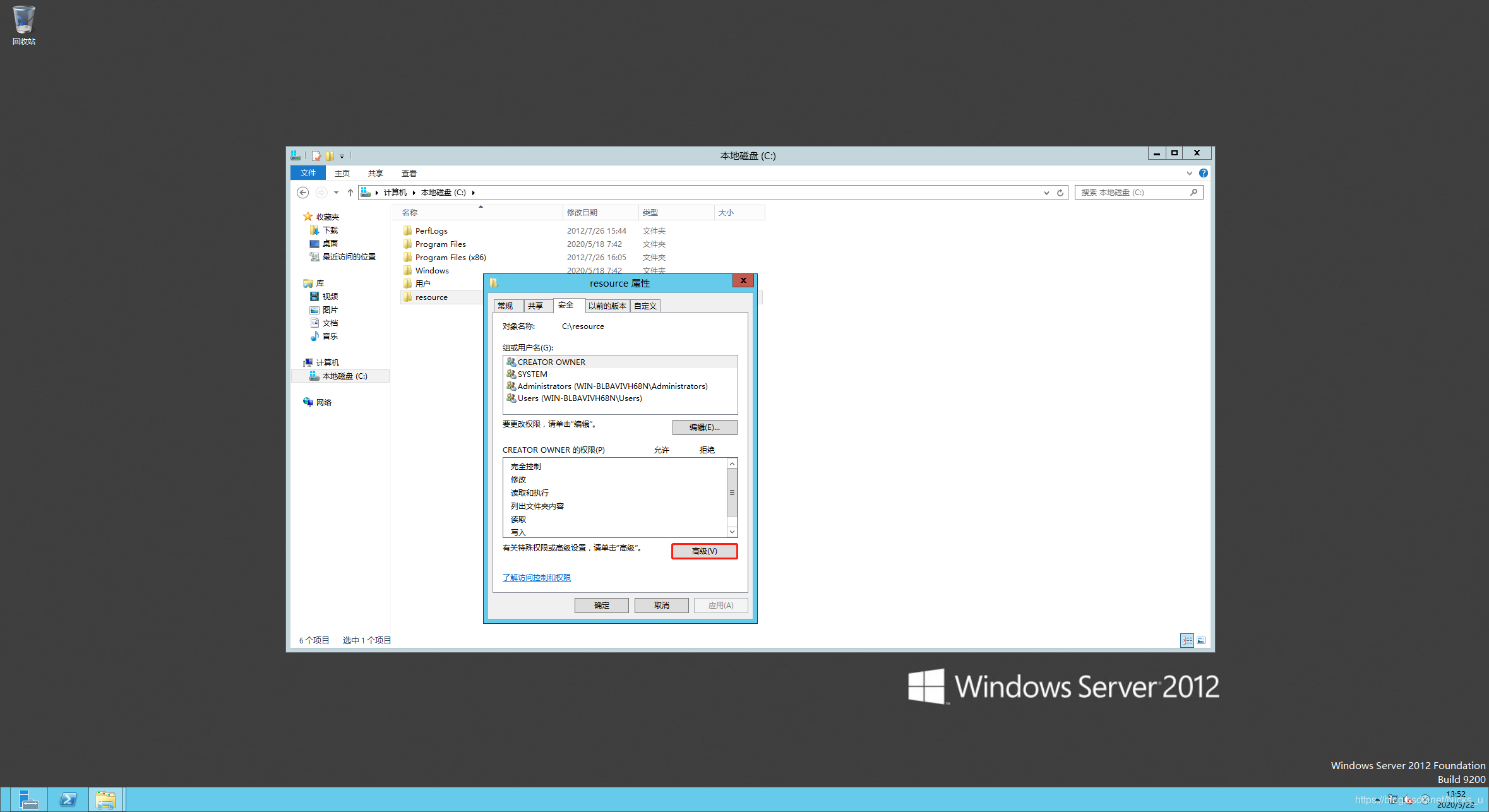Click the back navigation arrow

303,193
